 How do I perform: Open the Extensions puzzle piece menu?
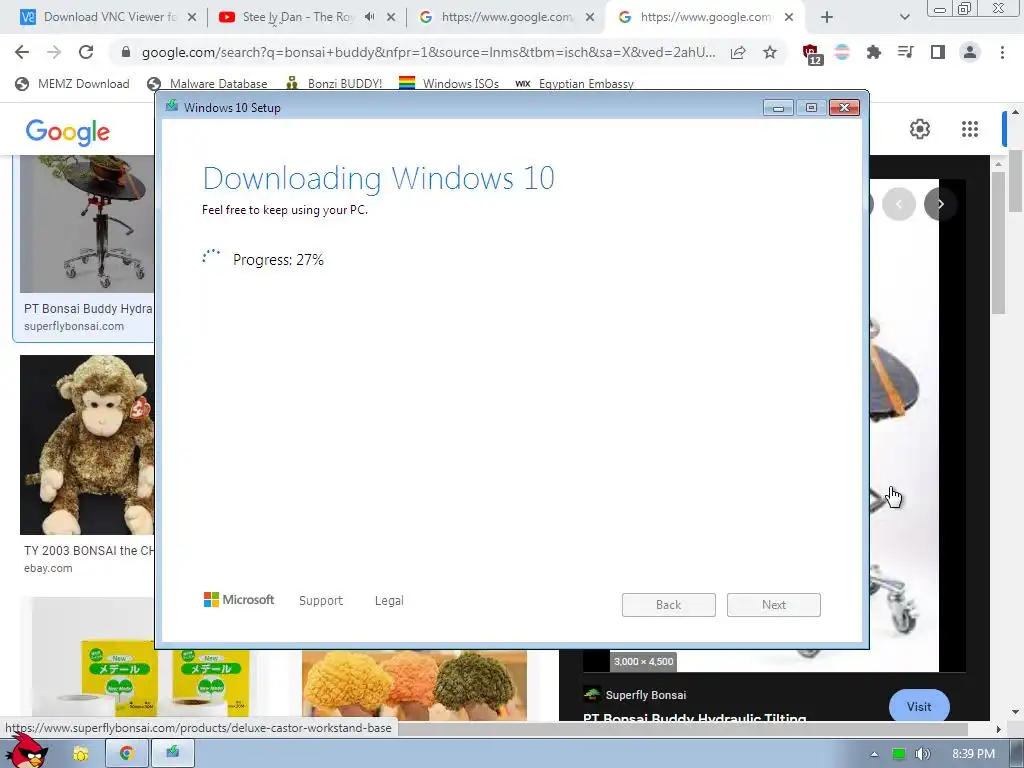tap(874, 52)
